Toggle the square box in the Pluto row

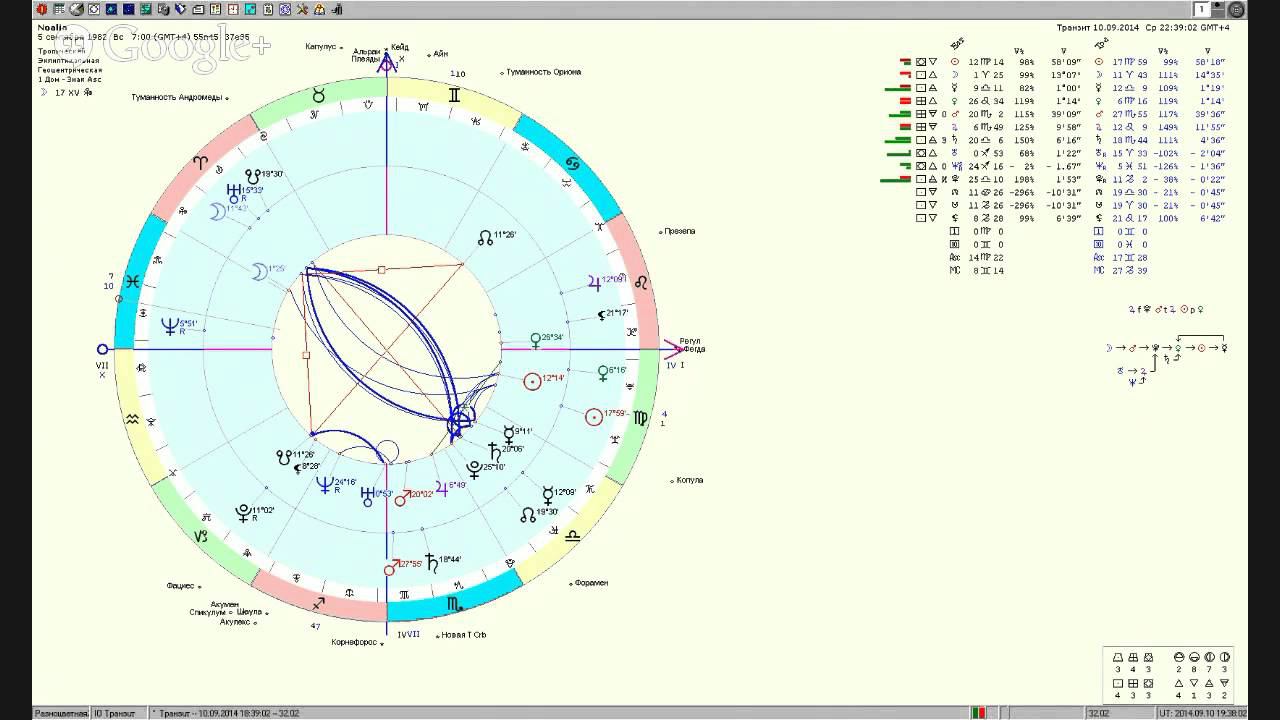tap(921, 179)
